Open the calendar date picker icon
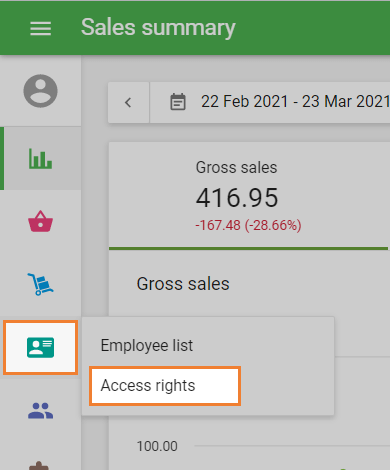The image size is (390, 470). [x=178, y=102]
